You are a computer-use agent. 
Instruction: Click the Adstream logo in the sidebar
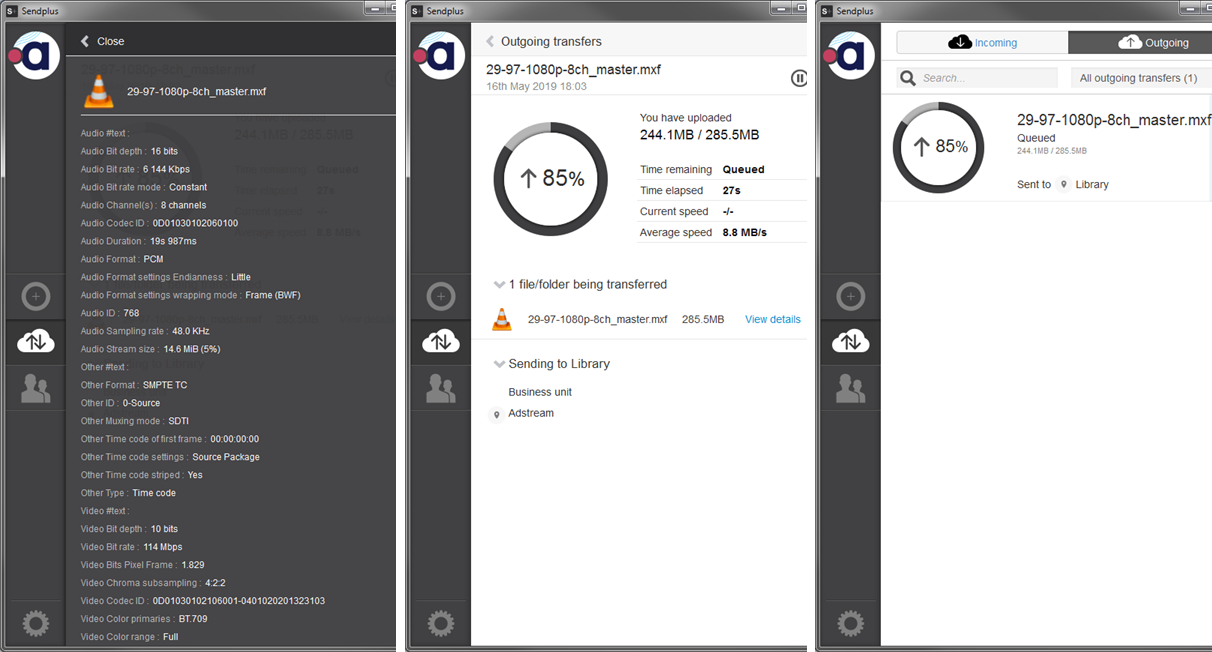pos(34,55)
